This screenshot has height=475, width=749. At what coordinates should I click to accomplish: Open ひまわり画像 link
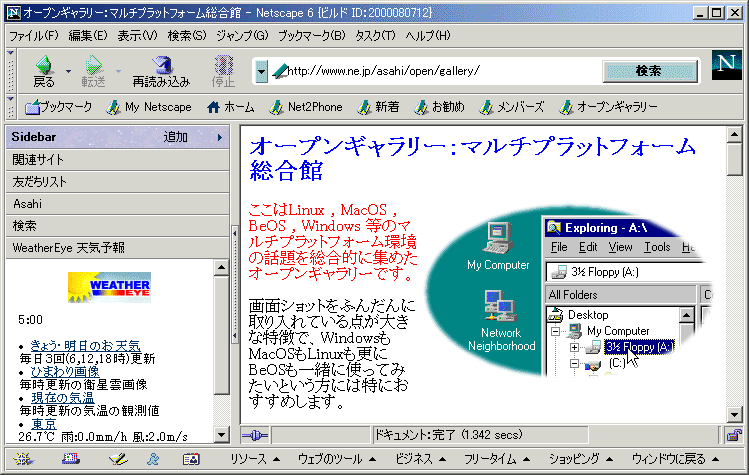(65, 371)
